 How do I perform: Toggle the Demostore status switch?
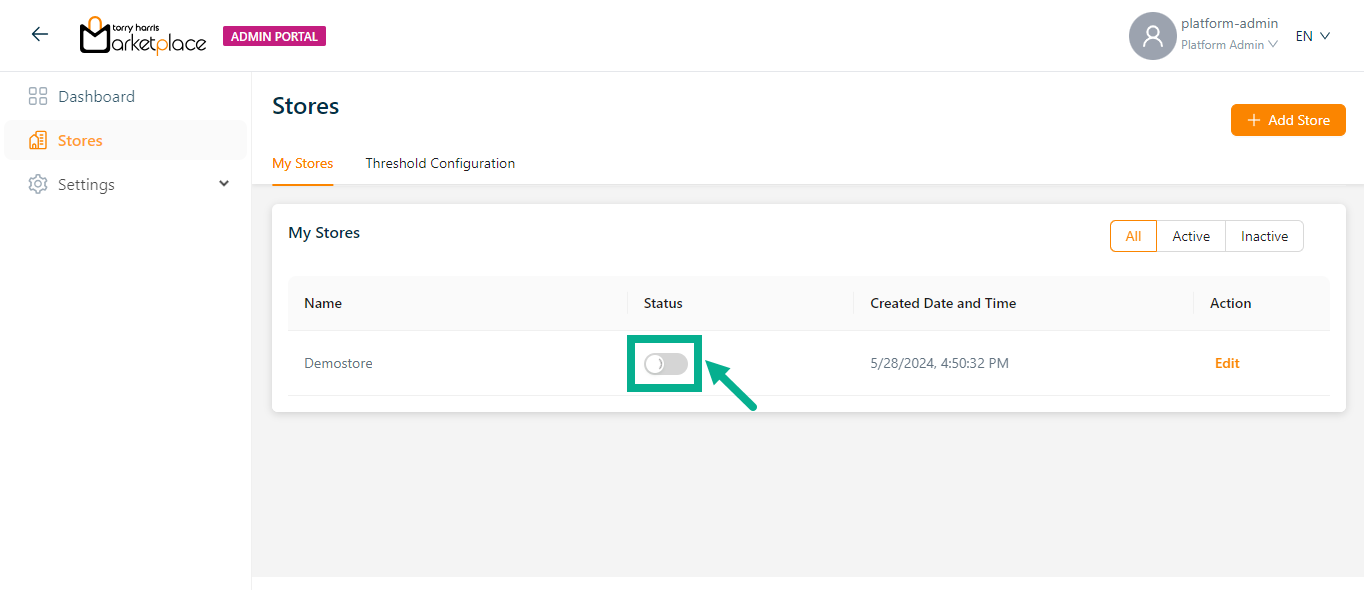666,364
